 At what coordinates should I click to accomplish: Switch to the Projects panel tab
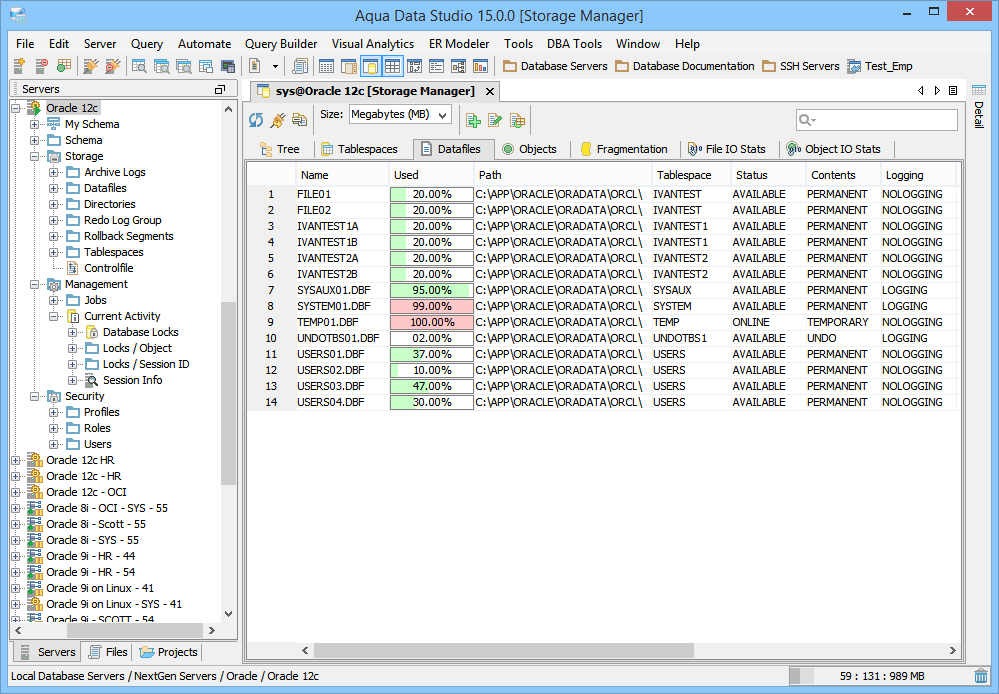[x=168, y=652]
